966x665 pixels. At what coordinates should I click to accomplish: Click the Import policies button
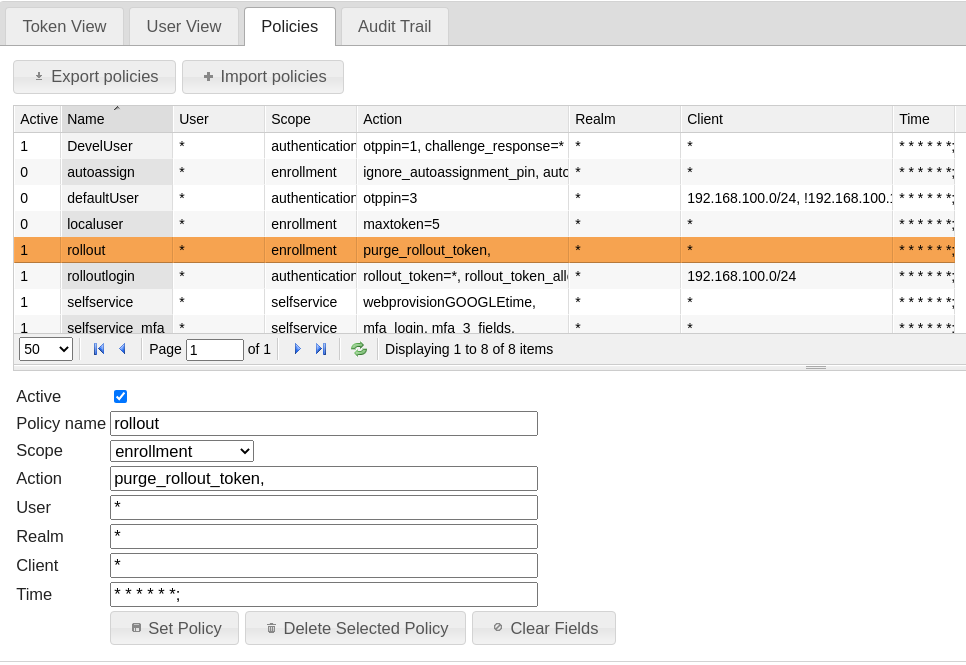pos(263,77)
